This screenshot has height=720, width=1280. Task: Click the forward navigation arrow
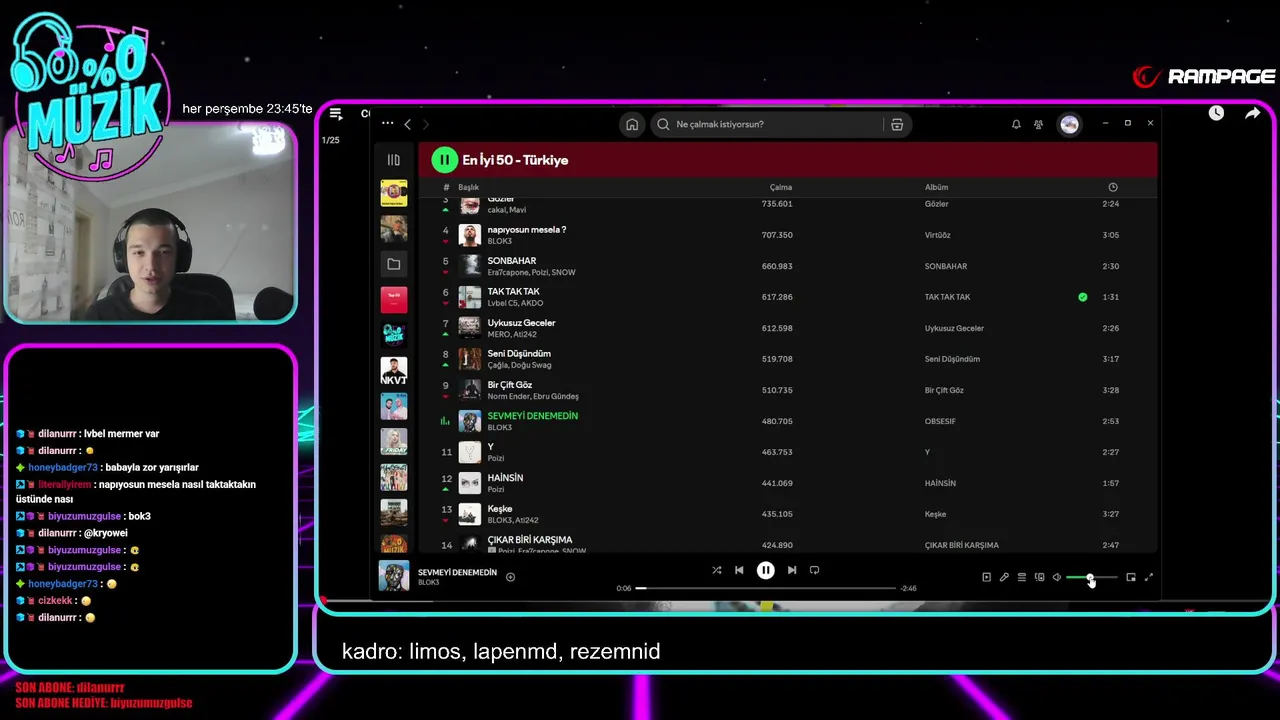tap(425, 124)
